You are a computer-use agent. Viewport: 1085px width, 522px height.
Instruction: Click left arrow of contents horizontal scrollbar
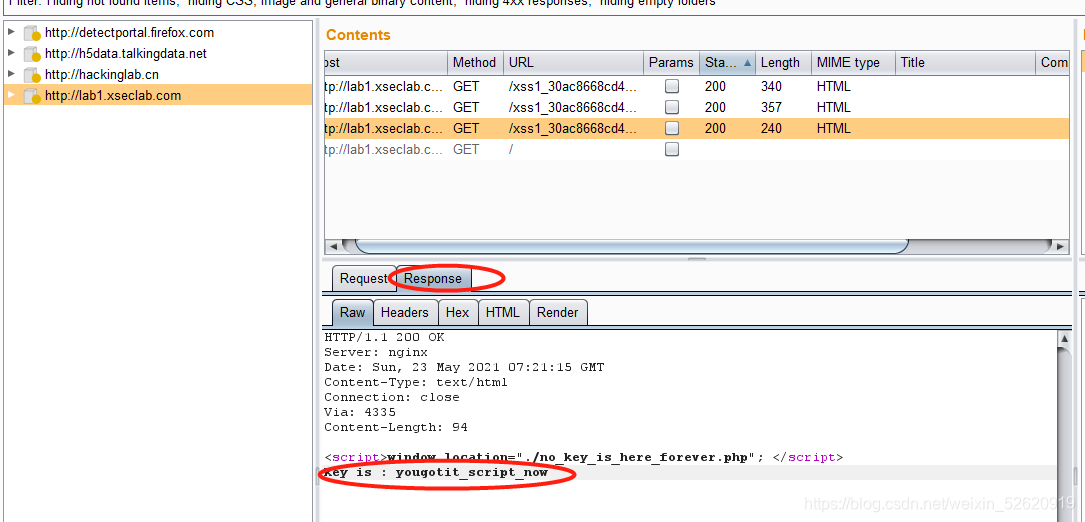click(x=332, y=246)
